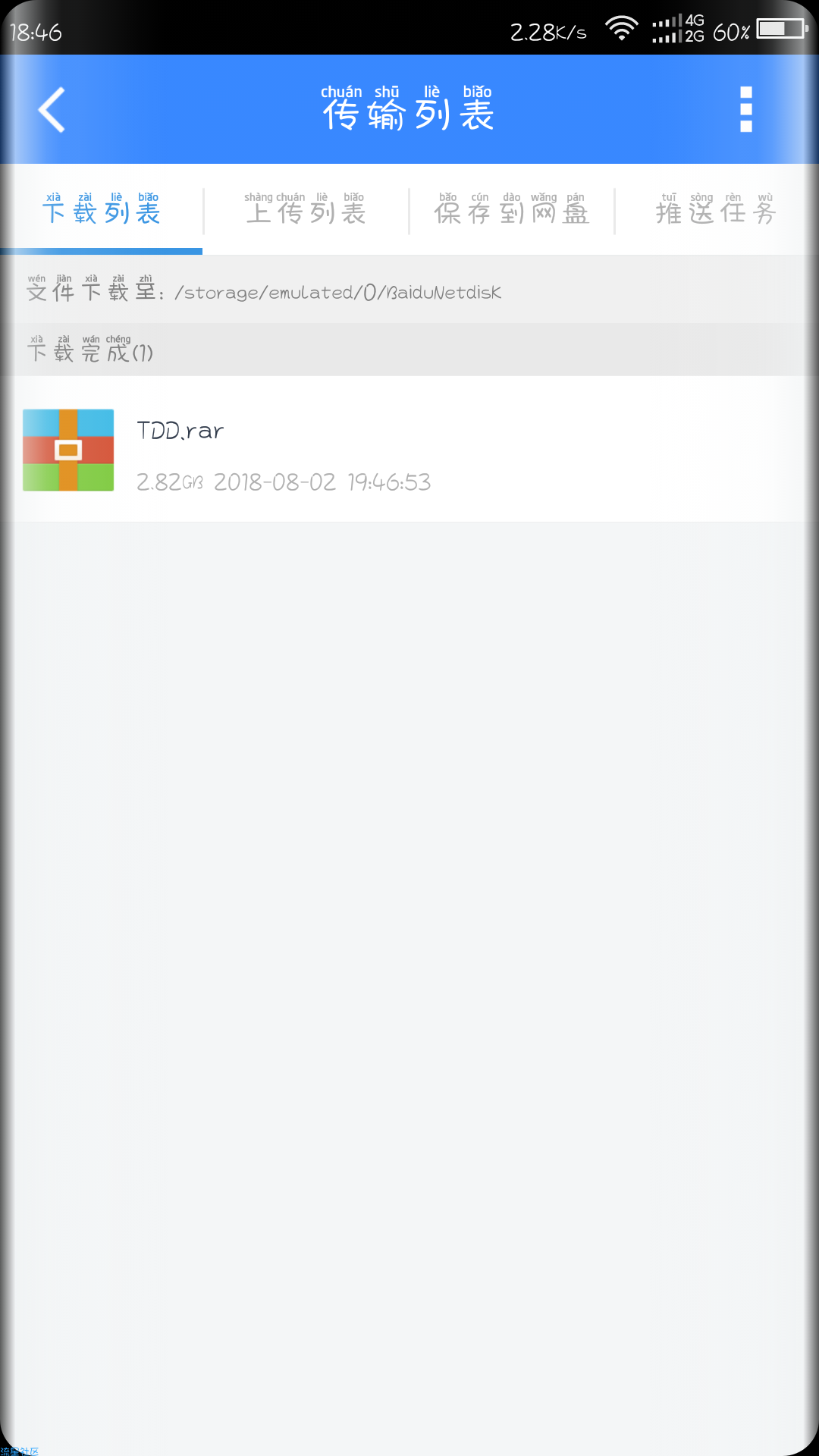819x1456 pixels.
Task: Tap the 18:46 clock in status bar
Action: point(36,32)
